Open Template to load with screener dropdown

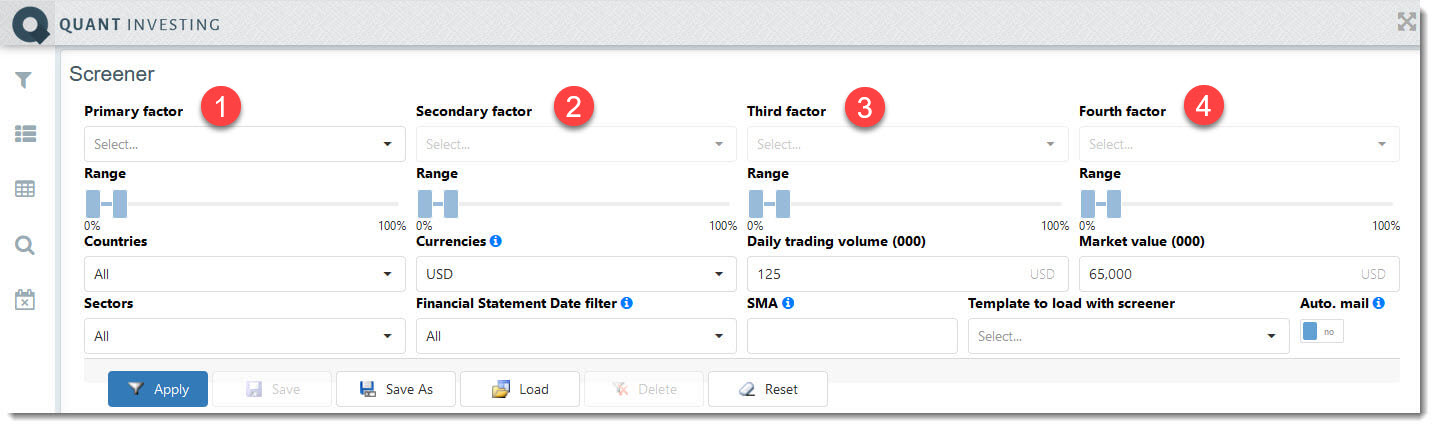point(1128,336)
